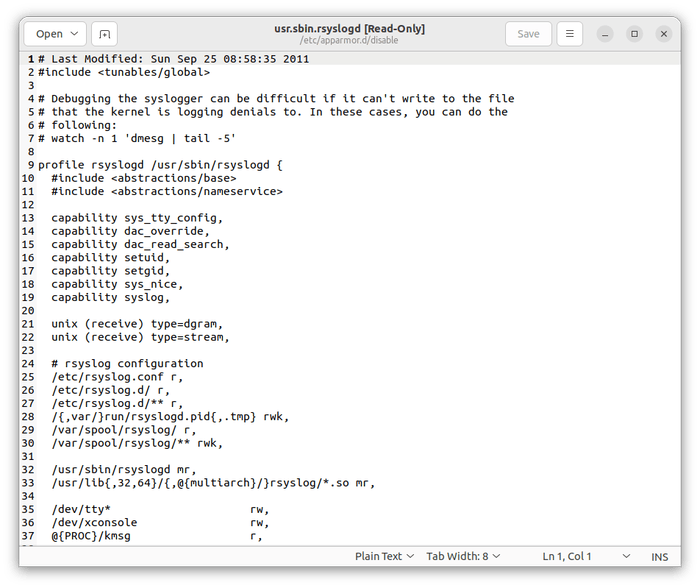The image size is (700, 588).
Task: Click the /etc/apparmor.d/disable path subtitle
Action: (x=349, y=40)
